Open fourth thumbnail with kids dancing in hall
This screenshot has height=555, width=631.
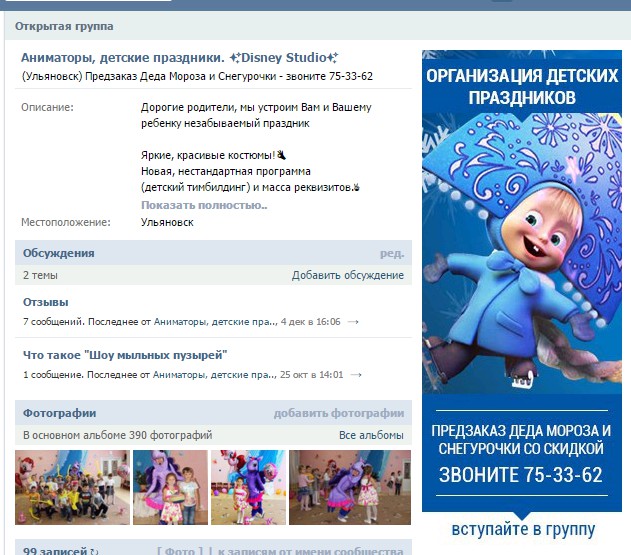click(x=350, y=487)
